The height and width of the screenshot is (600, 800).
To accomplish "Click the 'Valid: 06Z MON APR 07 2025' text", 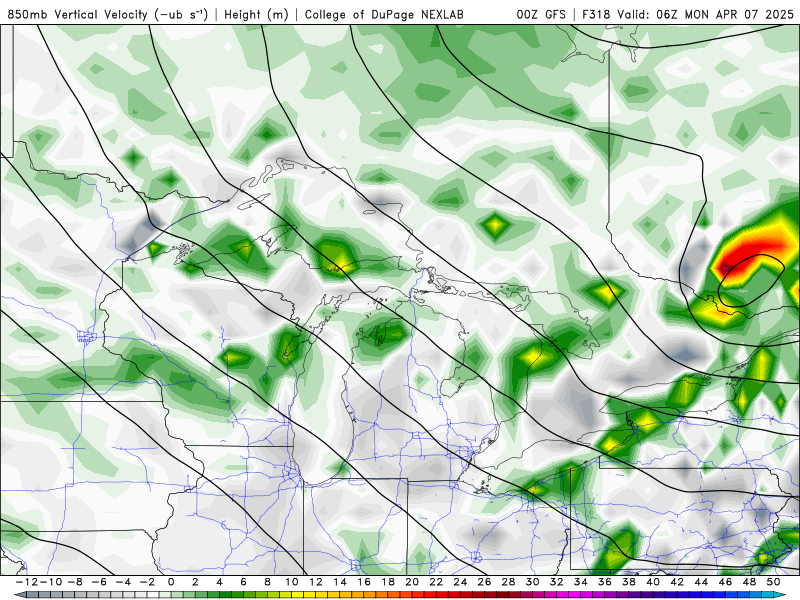I will pyautogui.click(x=706, y=14).
